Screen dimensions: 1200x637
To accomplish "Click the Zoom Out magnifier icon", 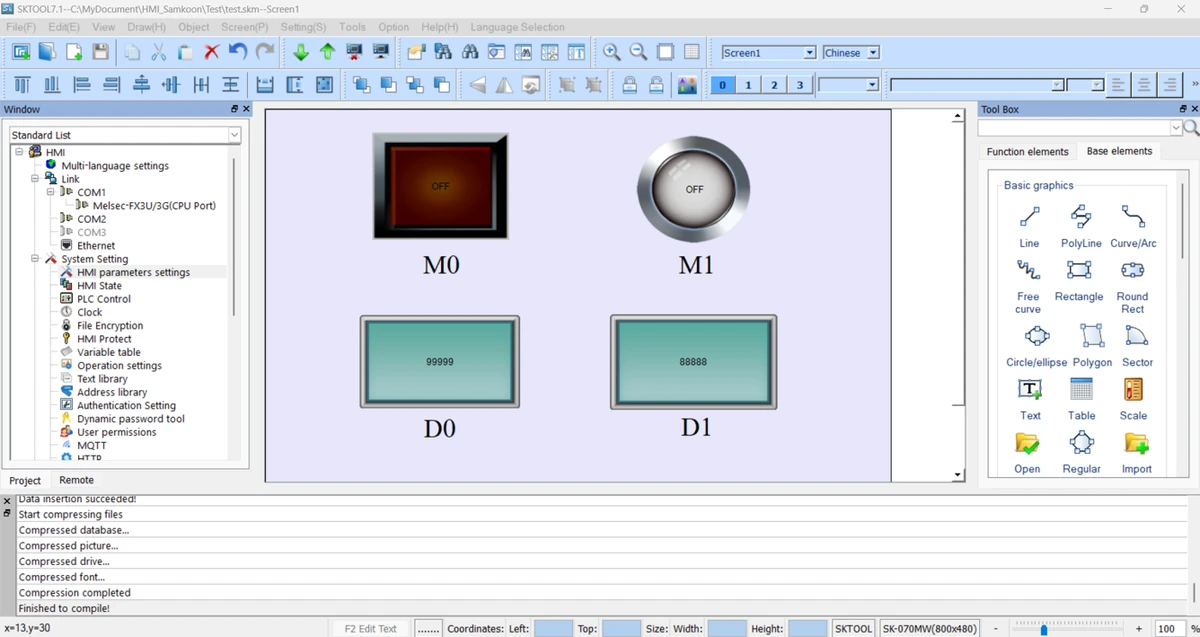I will pyautogui.click(x=638, y=52).
